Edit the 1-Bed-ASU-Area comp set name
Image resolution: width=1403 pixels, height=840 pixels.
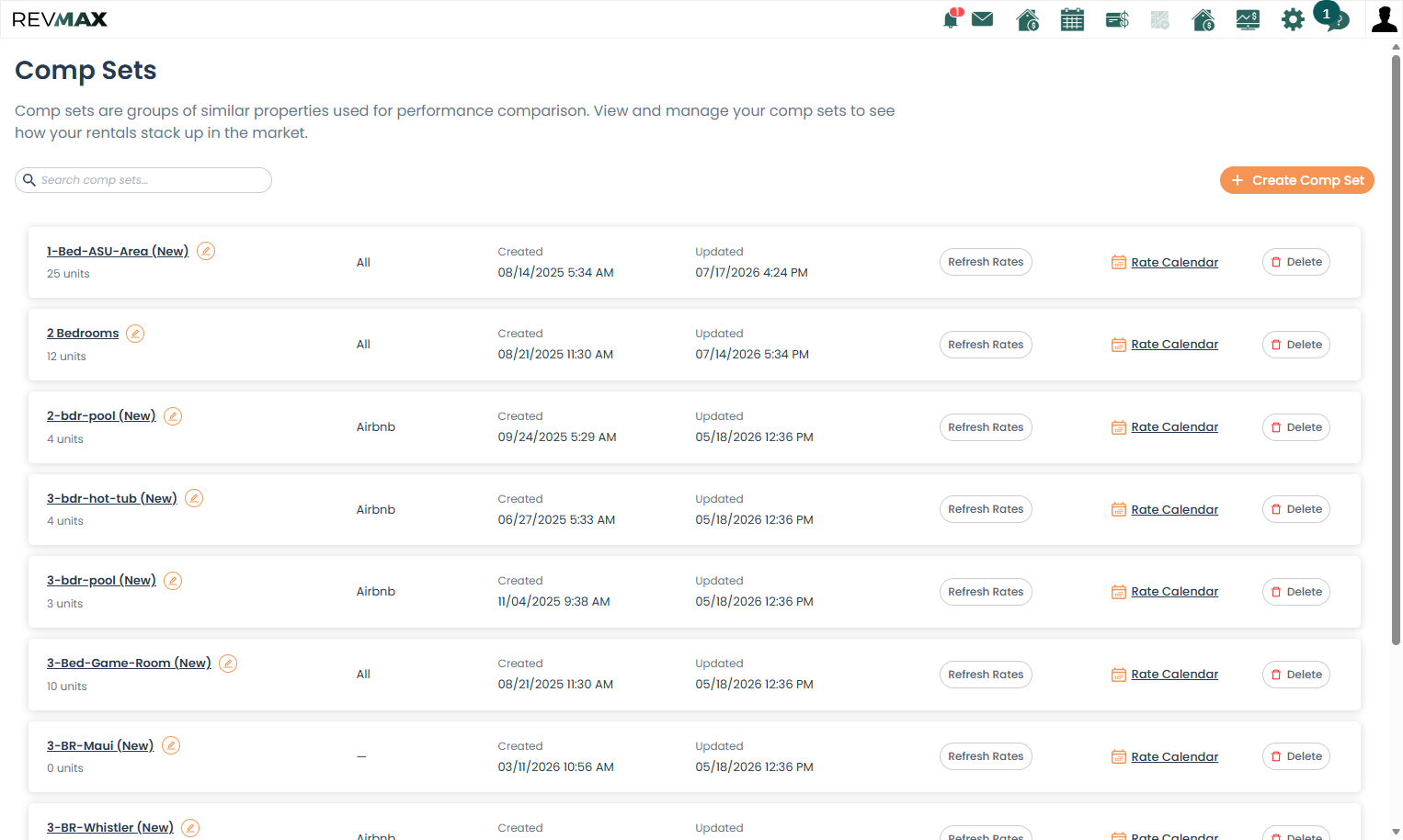tap(206, 251)
